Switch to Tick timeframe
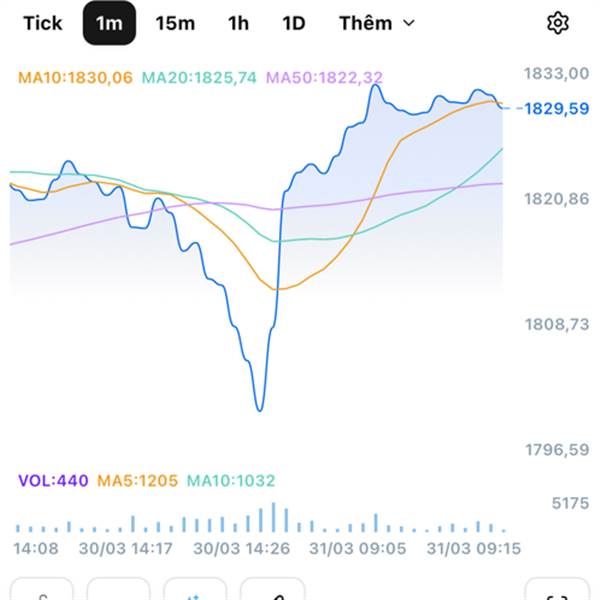 [x=42, y=23]
